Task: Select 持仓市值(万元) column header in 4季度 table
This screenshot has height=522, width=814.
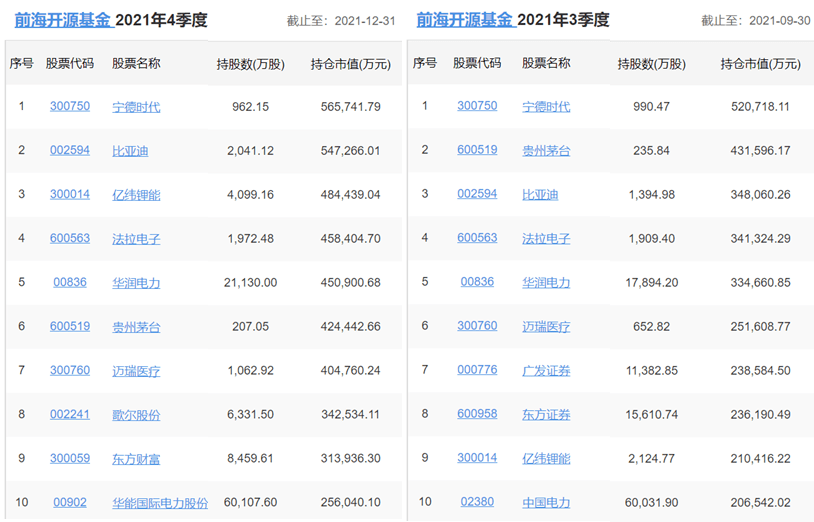Action: tap(351, 64)
